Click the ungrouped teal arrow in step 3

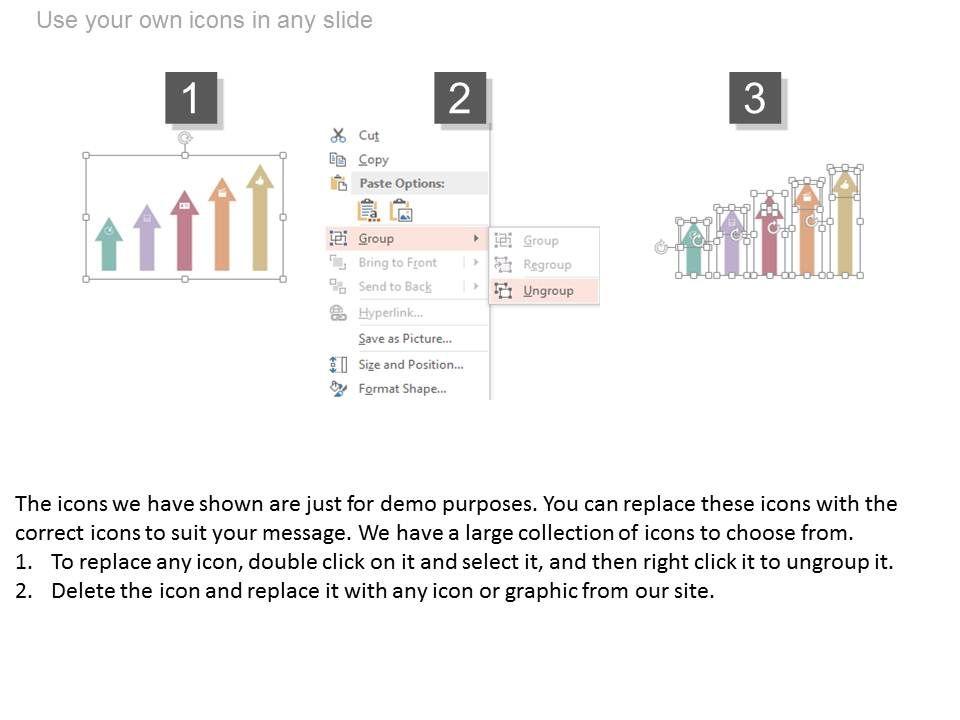point(694,248)
